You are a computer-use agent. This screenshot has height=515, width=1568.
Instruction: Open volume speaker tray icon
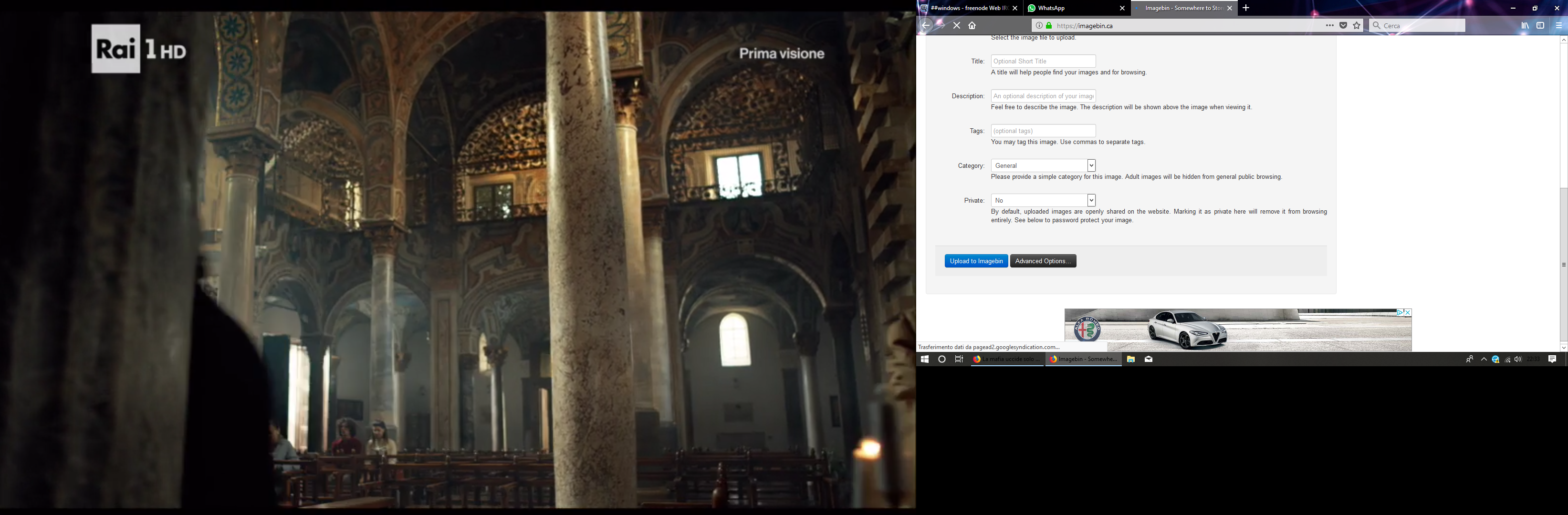[x=1518, y=360]
